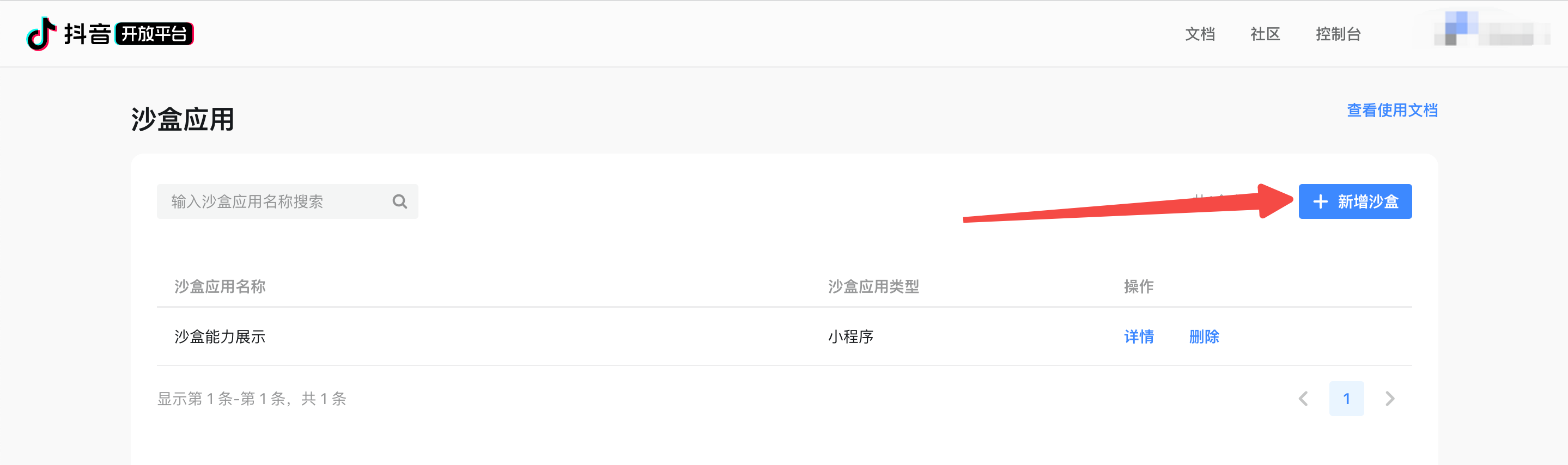Open the 控制台 menu
This screenshot has height=465, width=1568.
1338,34
